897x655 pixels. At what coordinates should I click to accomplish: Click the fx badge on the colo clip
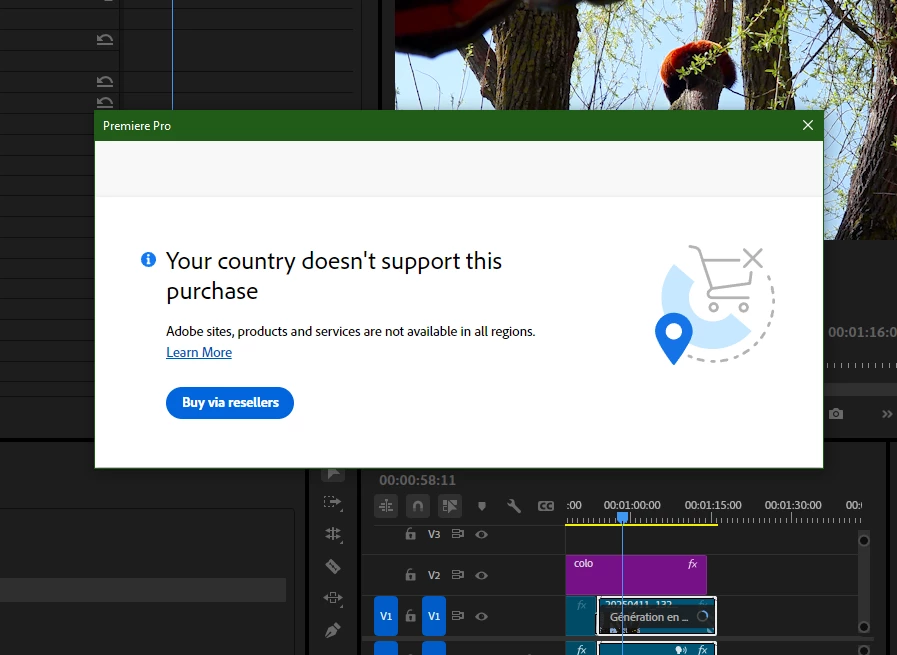click(692, 564)
